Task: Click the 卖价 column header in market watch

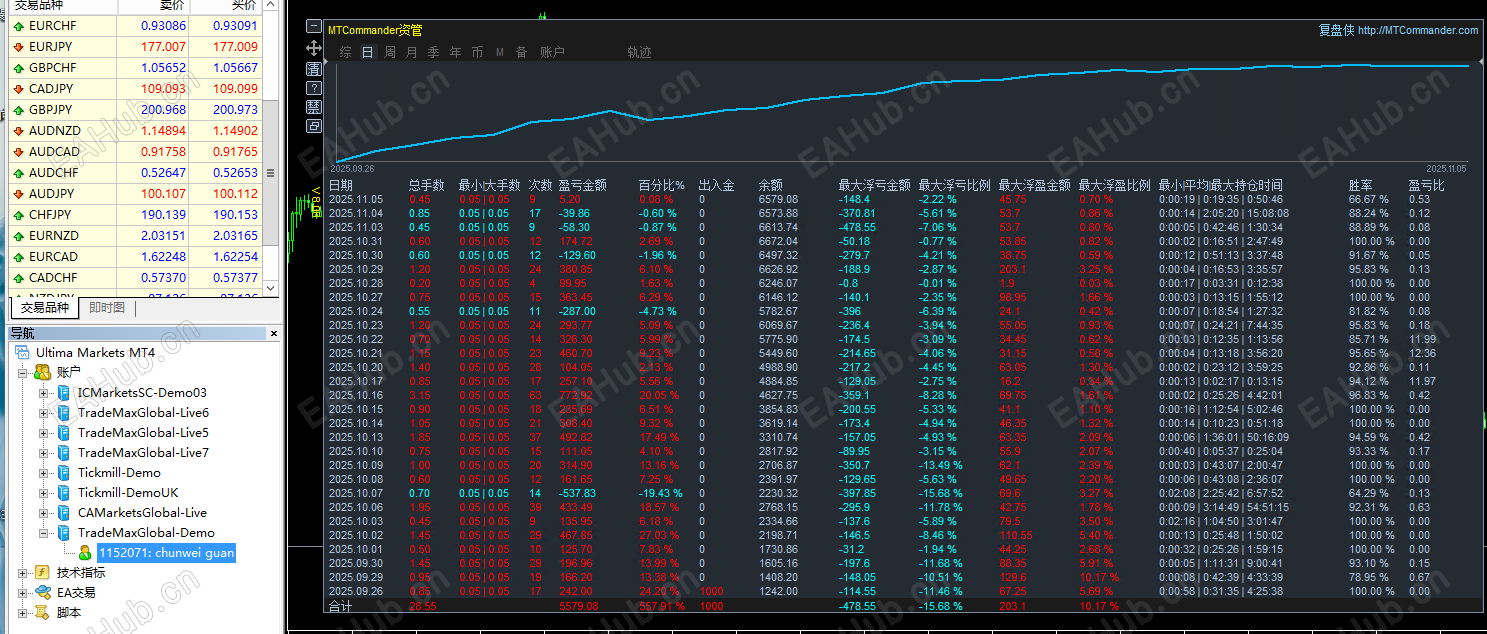Action: [152, 6]
